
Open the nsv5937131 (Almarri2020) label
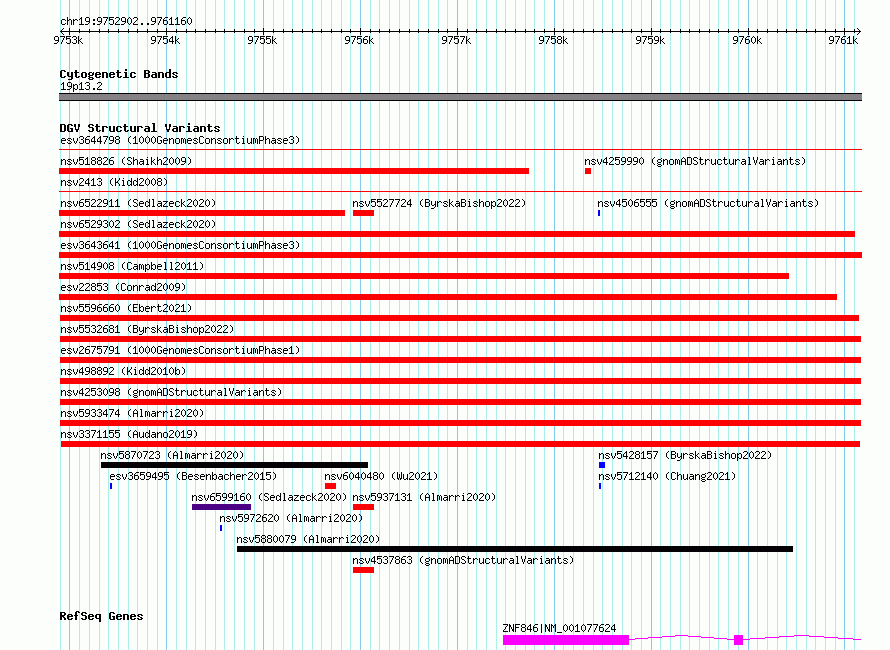tap(424, 497)
